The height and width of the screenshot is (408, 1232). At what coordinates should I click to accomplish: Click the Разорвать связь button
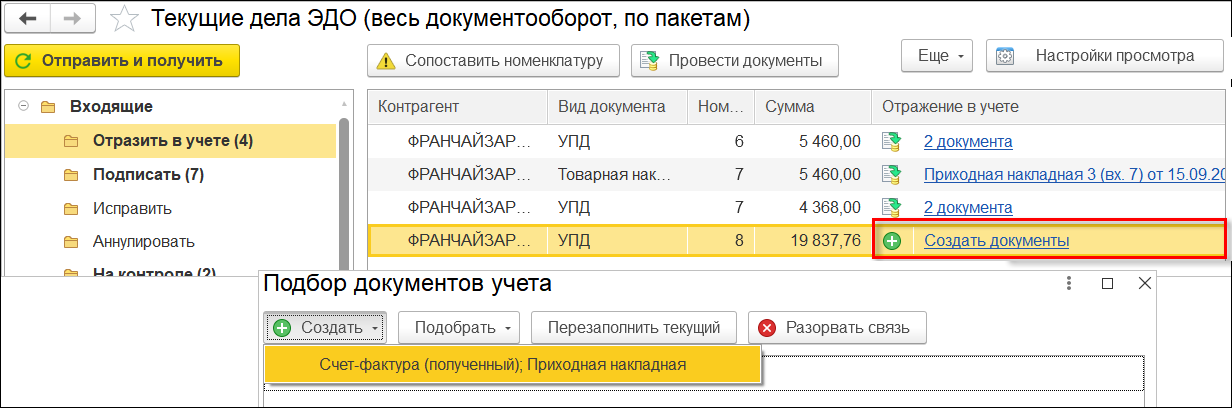(840, 327)
